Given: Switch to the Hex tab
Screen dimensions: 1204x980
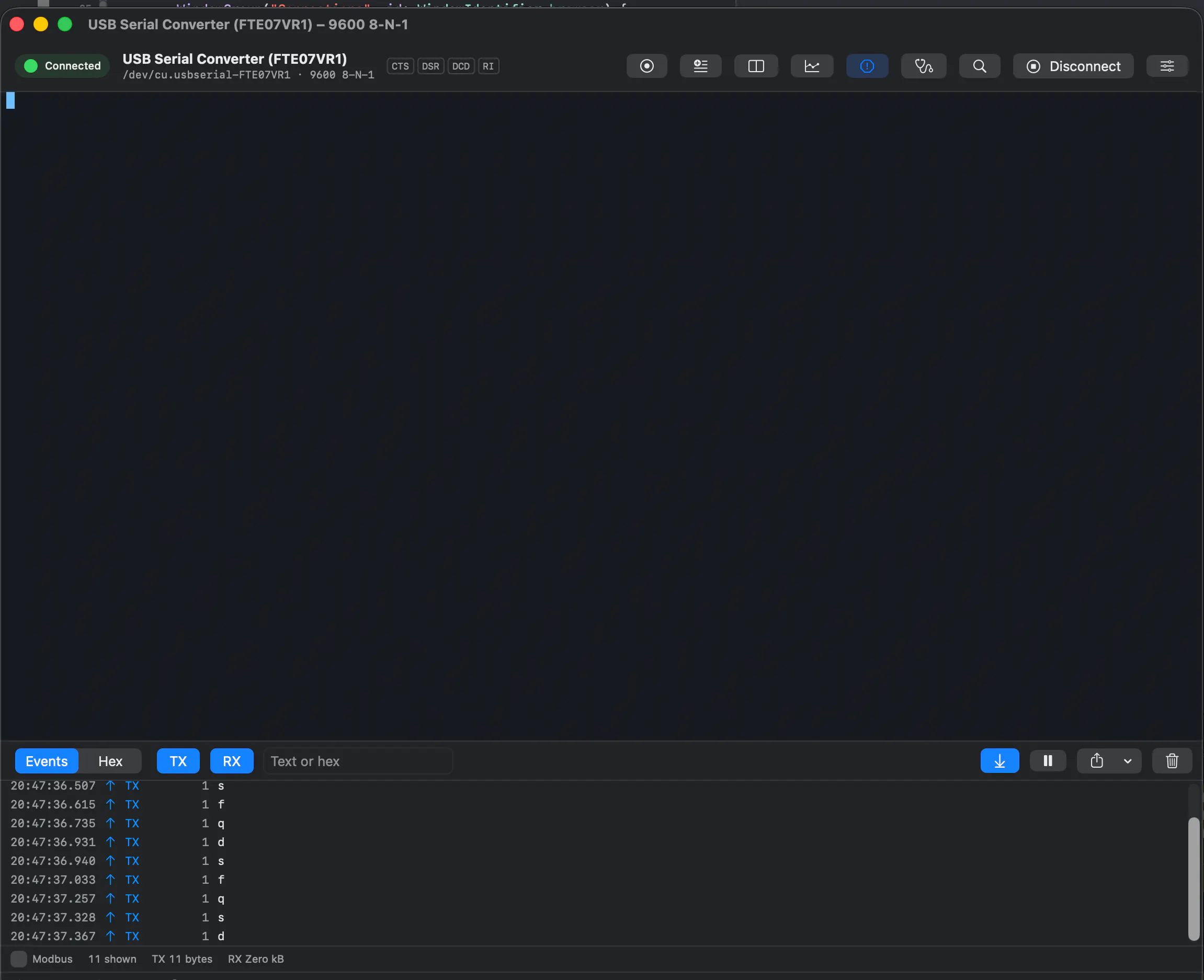Looking at the screenshot, I should 110,761.
